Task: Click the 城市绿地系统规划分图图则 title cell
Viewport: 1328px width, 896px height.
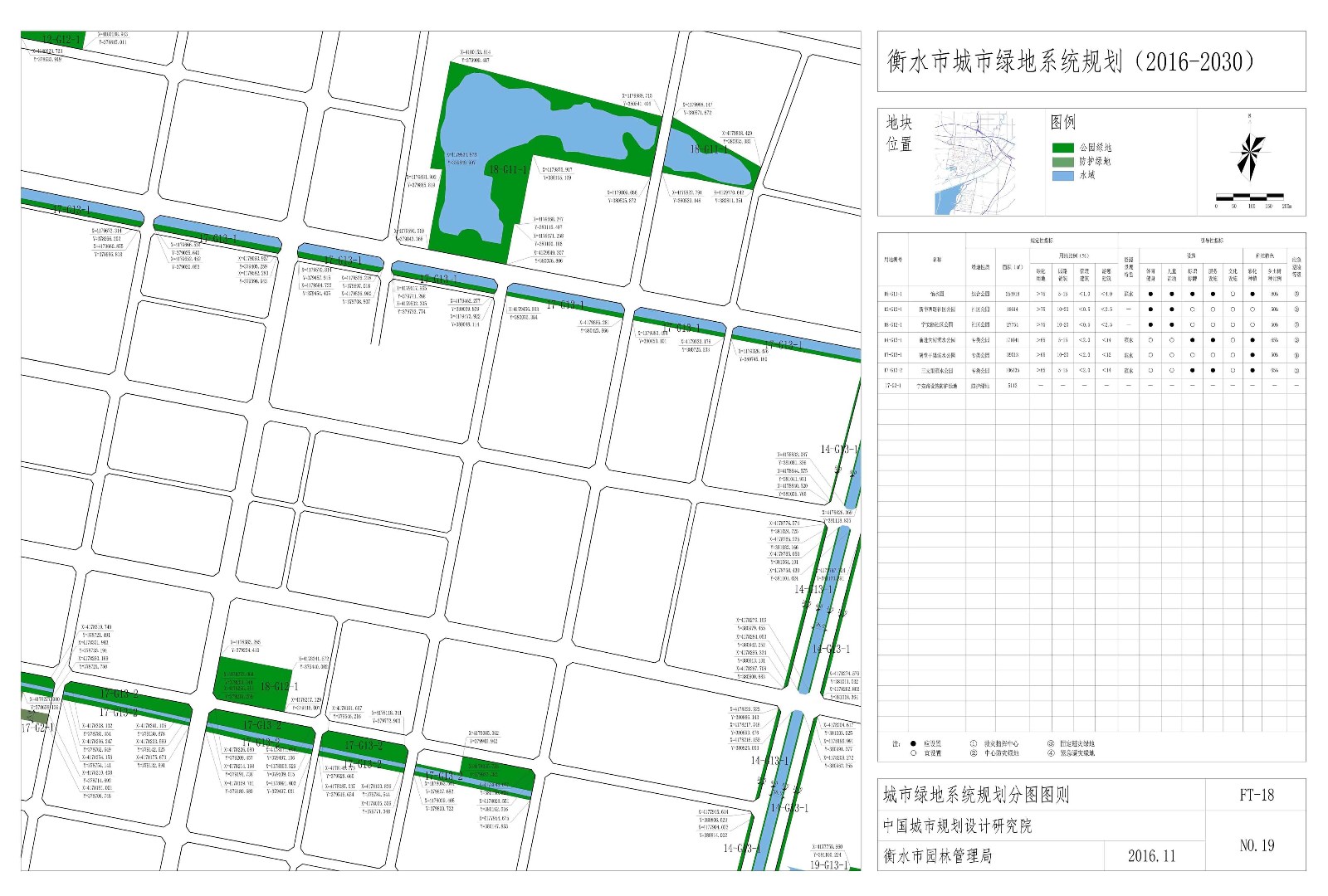Action: (x=975, y=796)
